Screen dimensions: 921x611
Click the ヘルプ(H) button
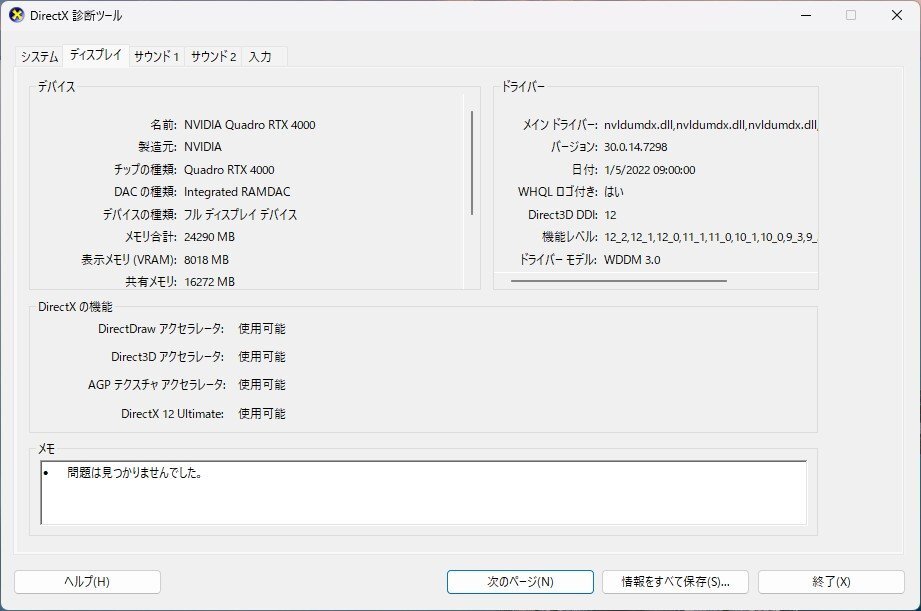coord(87,582)
